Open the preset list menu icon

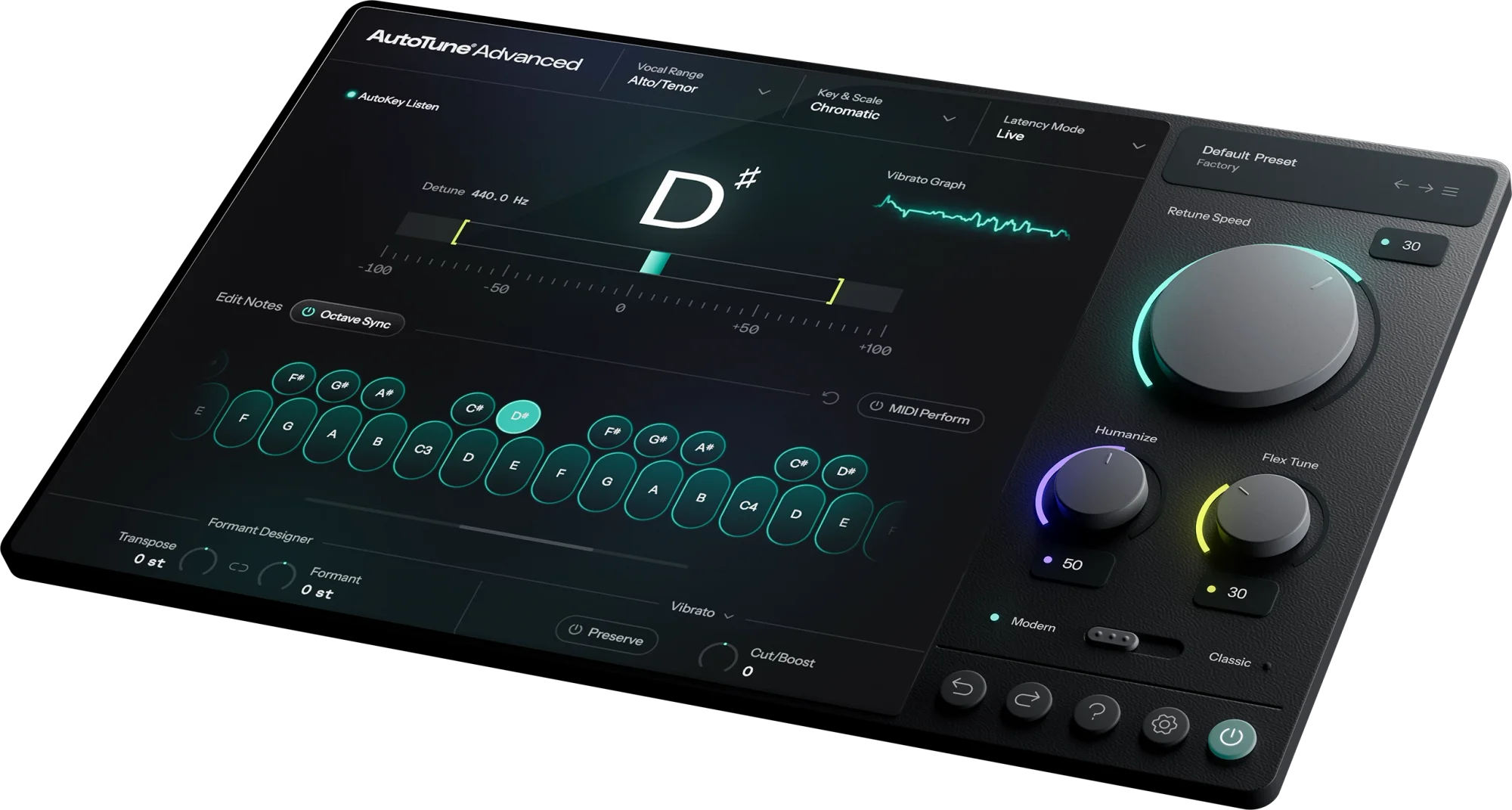[x=1449, y=191]
